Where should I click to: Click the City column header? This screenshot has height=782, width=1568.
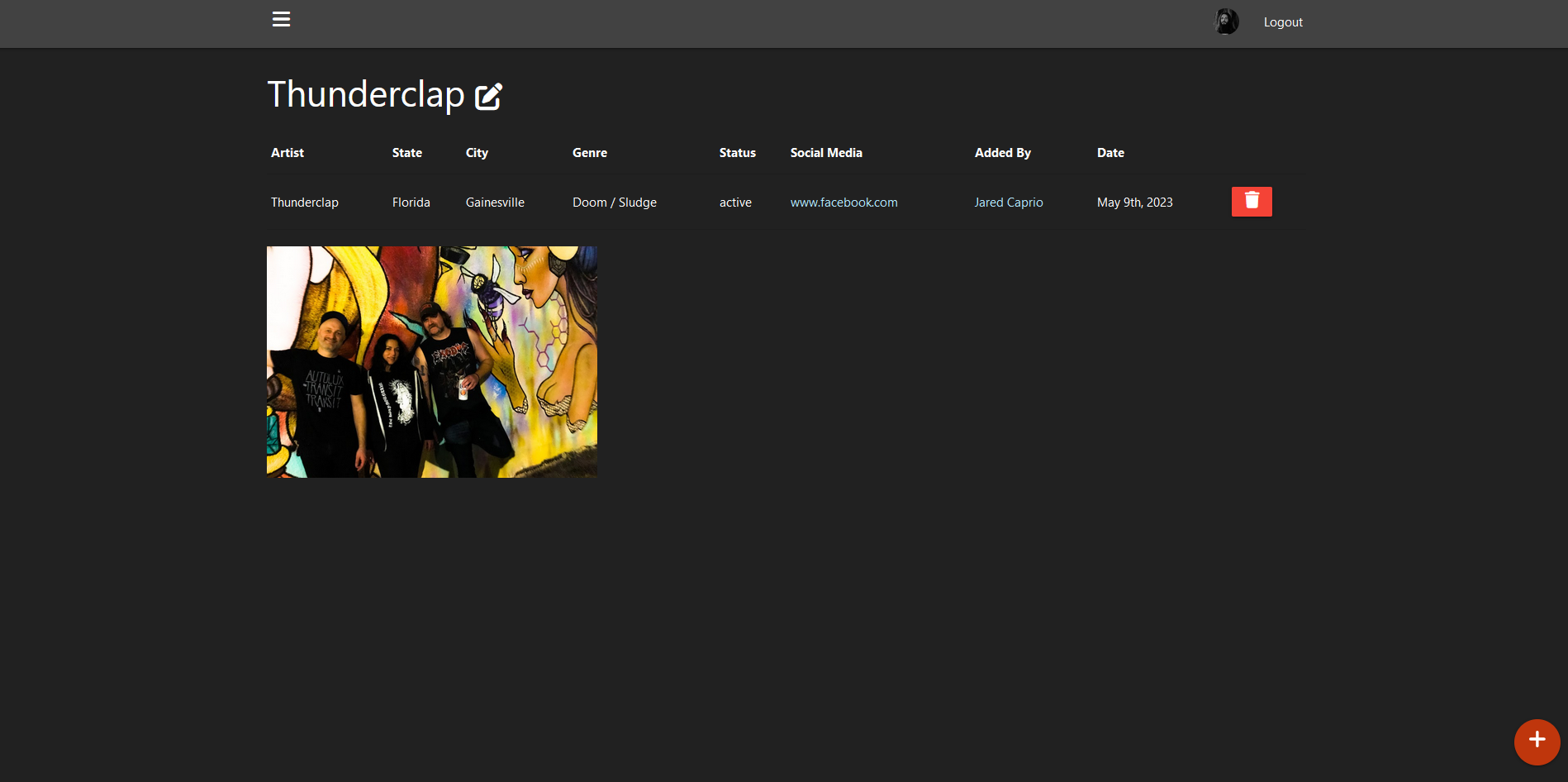tap(477, 153)
